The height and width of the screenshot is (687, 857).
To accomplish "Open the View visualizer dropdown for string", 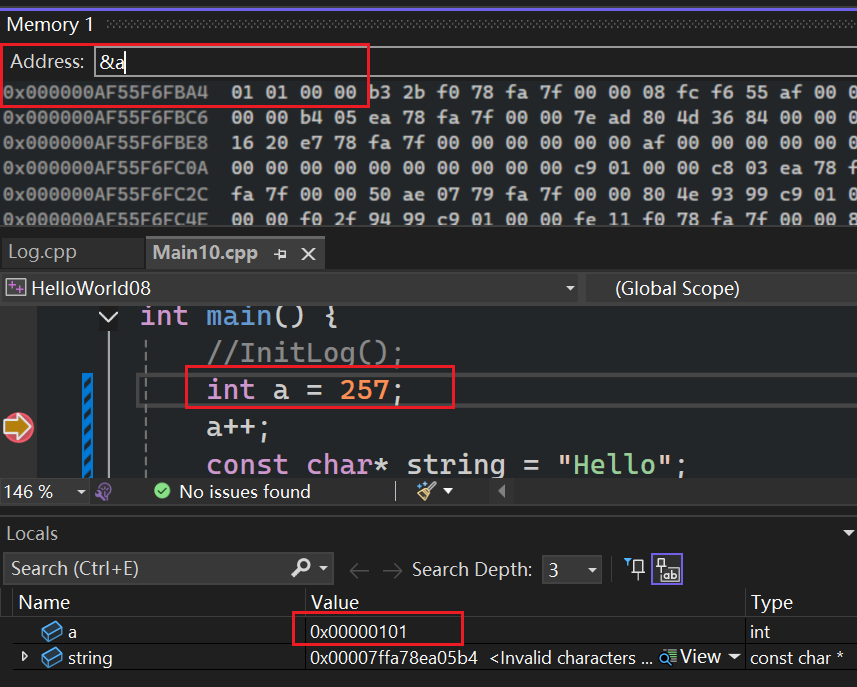I will point(735,657).
